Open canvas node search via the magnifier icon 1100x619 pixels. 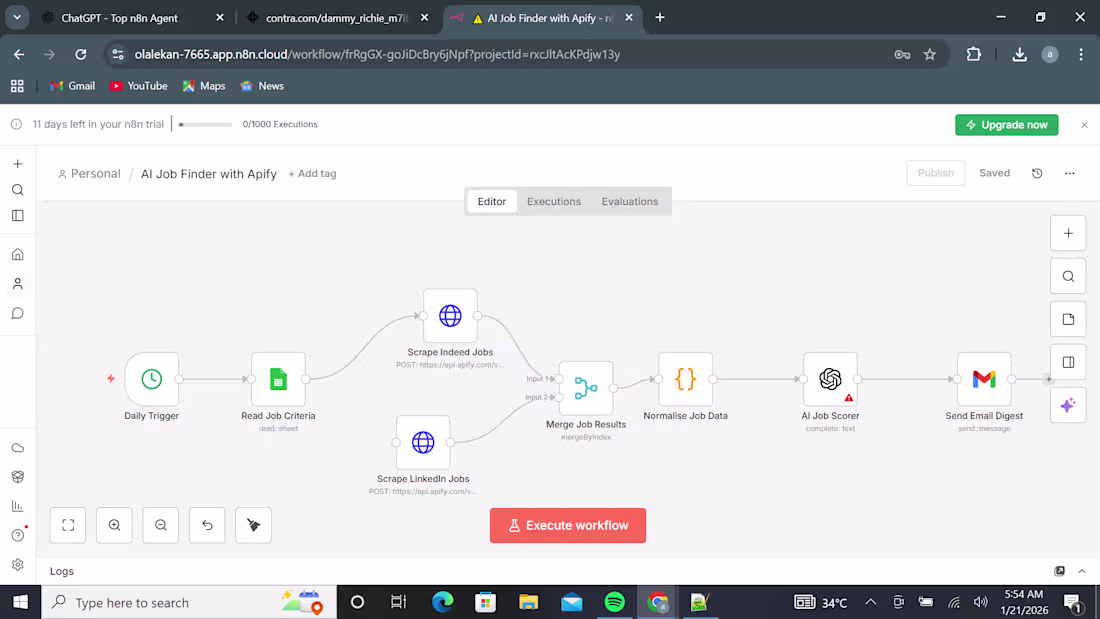click(x=1068, y=276)
